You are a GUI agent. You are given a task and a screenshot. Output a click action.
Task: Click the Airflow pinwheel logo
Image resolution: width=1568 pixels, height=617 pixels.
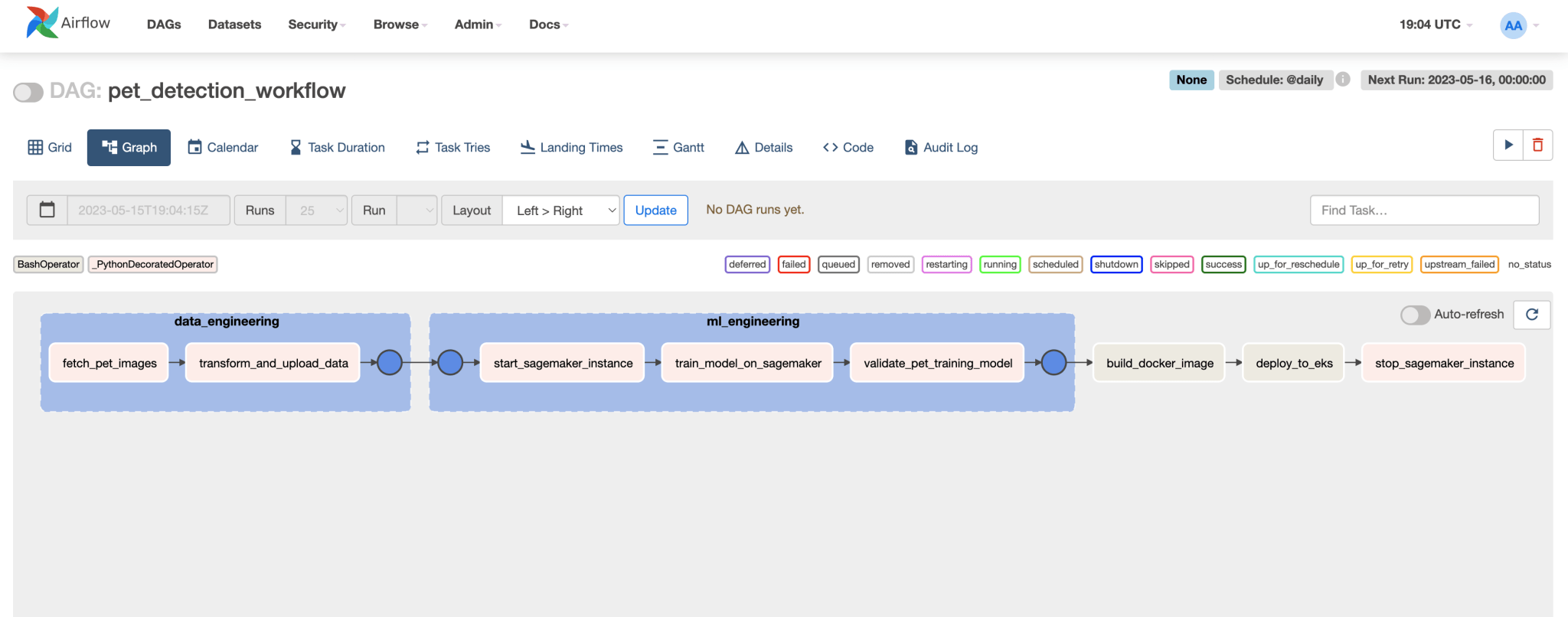coord(42,23)
